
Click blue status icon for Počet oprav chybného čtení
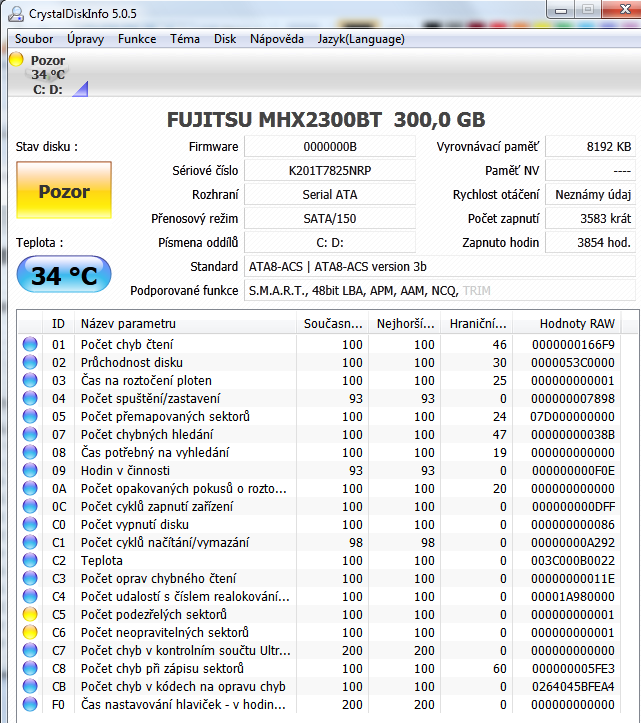point(30,578)
